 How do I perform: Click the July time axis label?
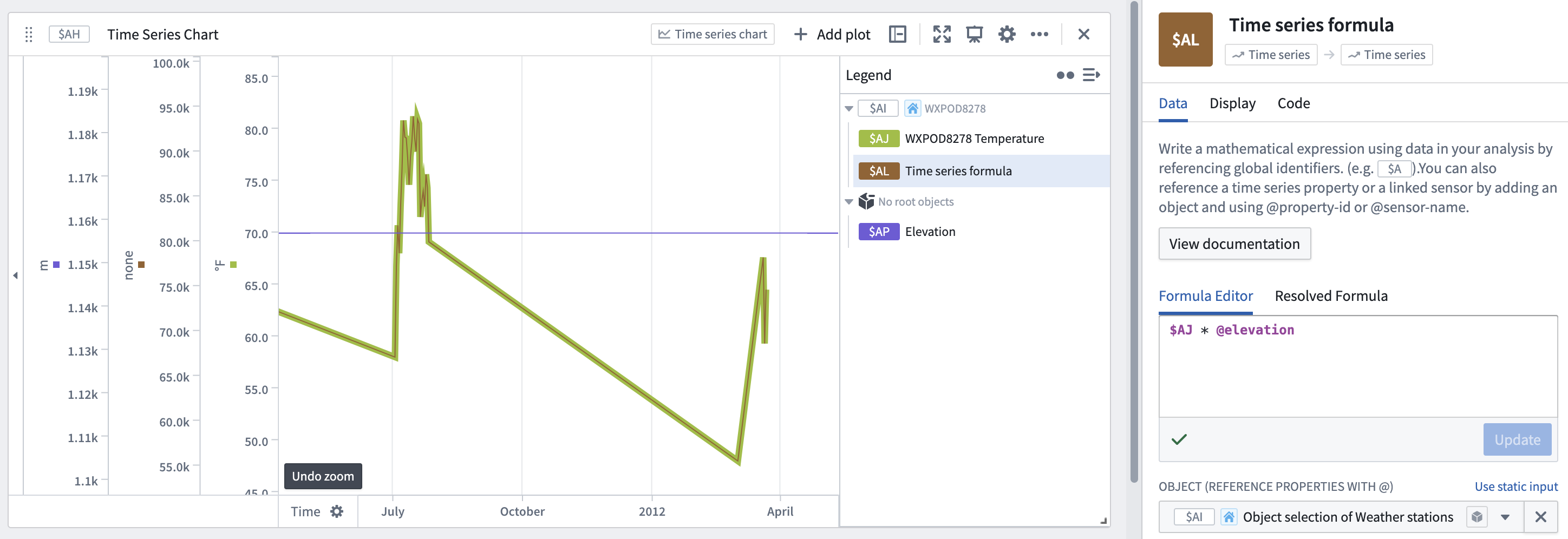click(393, 511)
